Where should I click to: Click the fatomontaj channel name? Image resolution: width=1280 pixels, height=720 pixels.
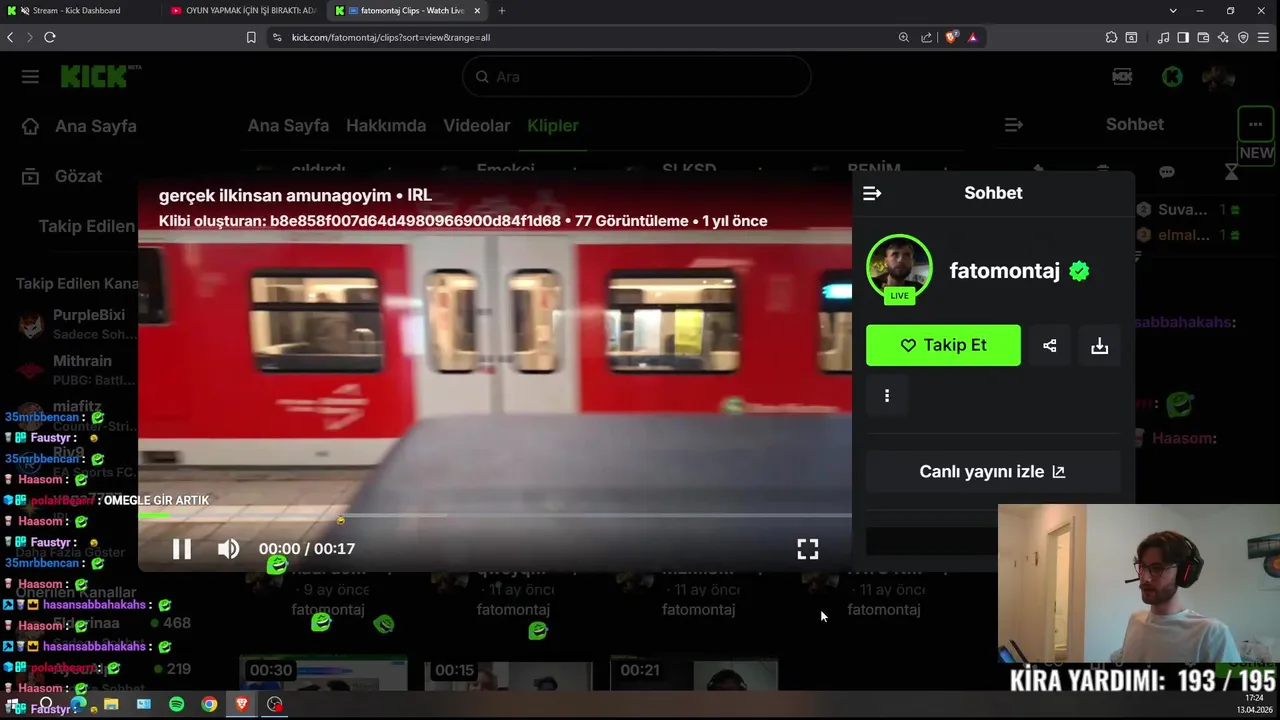[1004, 270]
